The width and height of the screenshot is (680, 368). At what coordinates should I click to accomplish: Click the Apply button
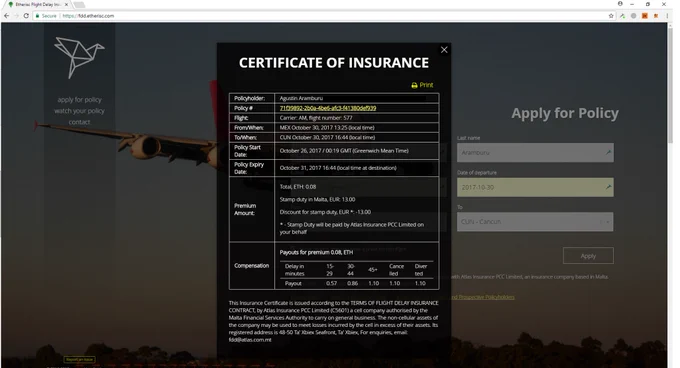pyautogui.click(x=588, y=256)
